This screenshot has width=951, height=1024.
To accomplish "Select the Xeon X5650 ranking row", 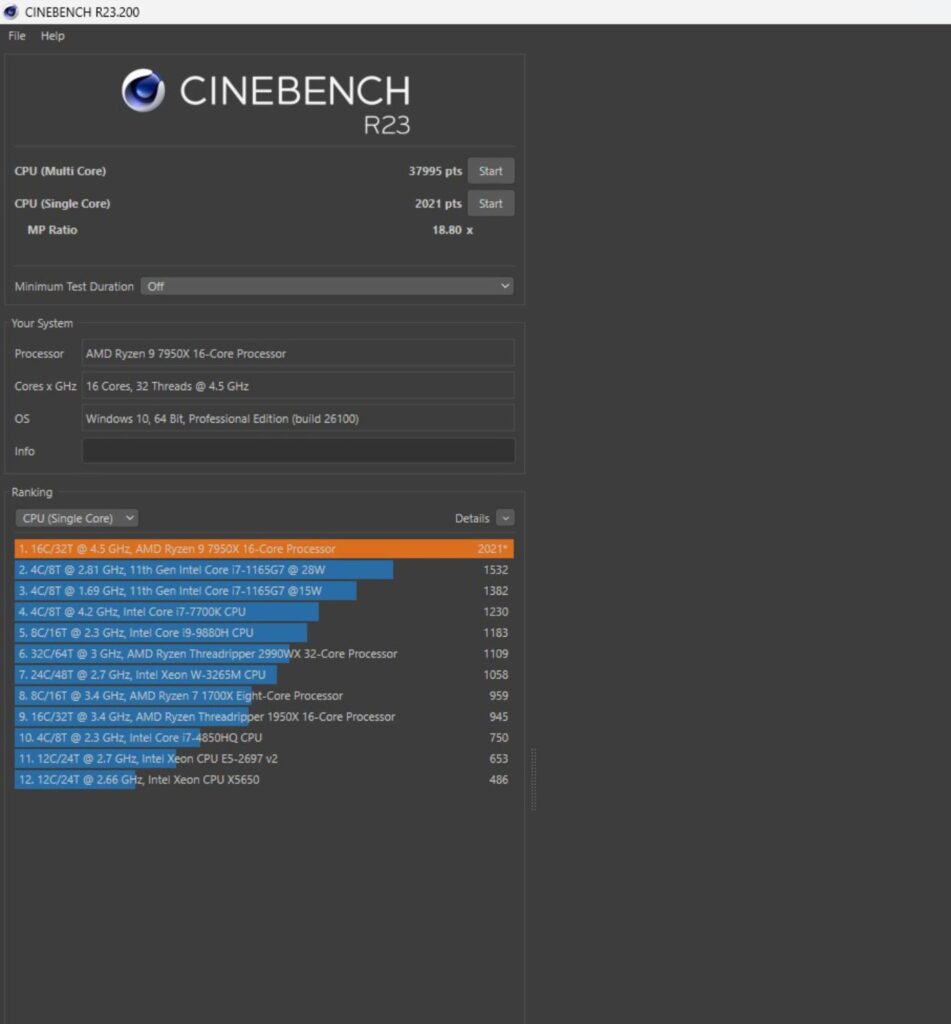I will [x=264, y=779].
